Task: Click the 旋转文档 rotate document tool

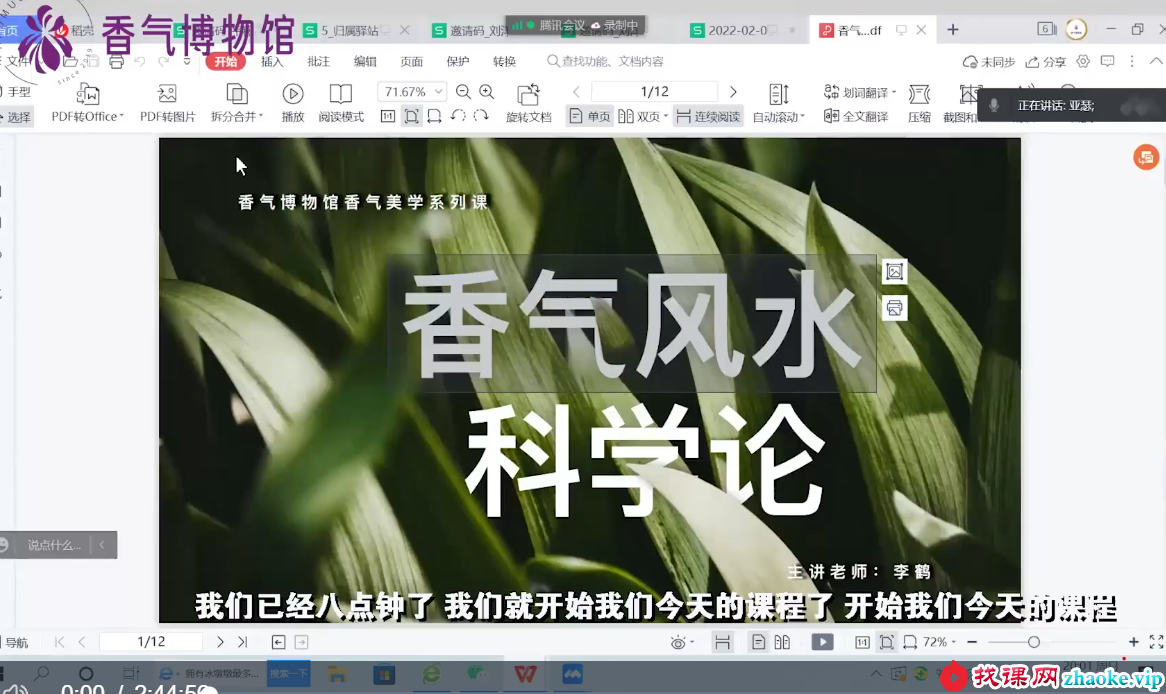Action: point(528,103)
